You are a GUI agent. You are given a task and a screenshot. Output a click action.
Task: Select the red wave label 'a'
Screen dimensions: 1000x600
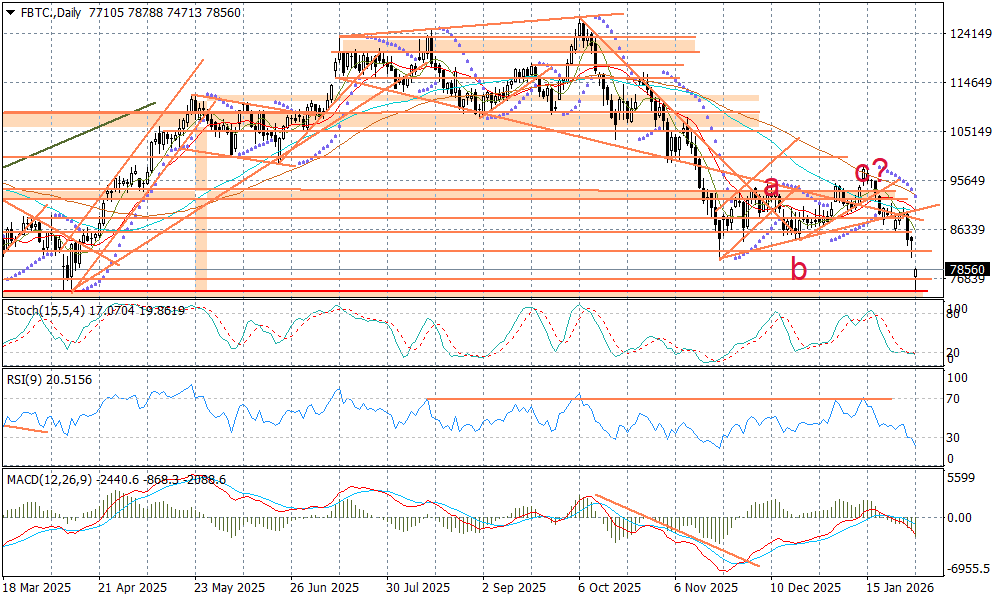(x=771, y=187)
